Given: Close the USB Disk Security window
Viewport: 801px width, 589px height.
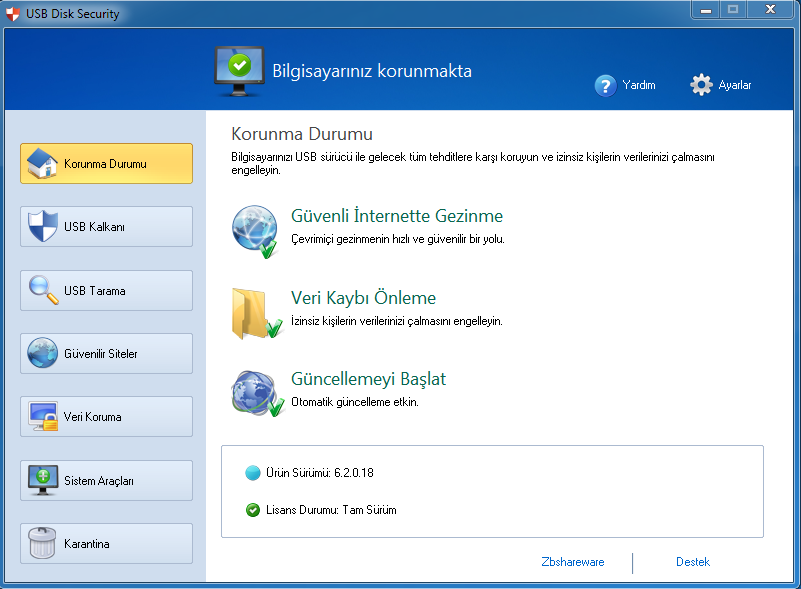Looking at the screenshot, I should point(770,9).
